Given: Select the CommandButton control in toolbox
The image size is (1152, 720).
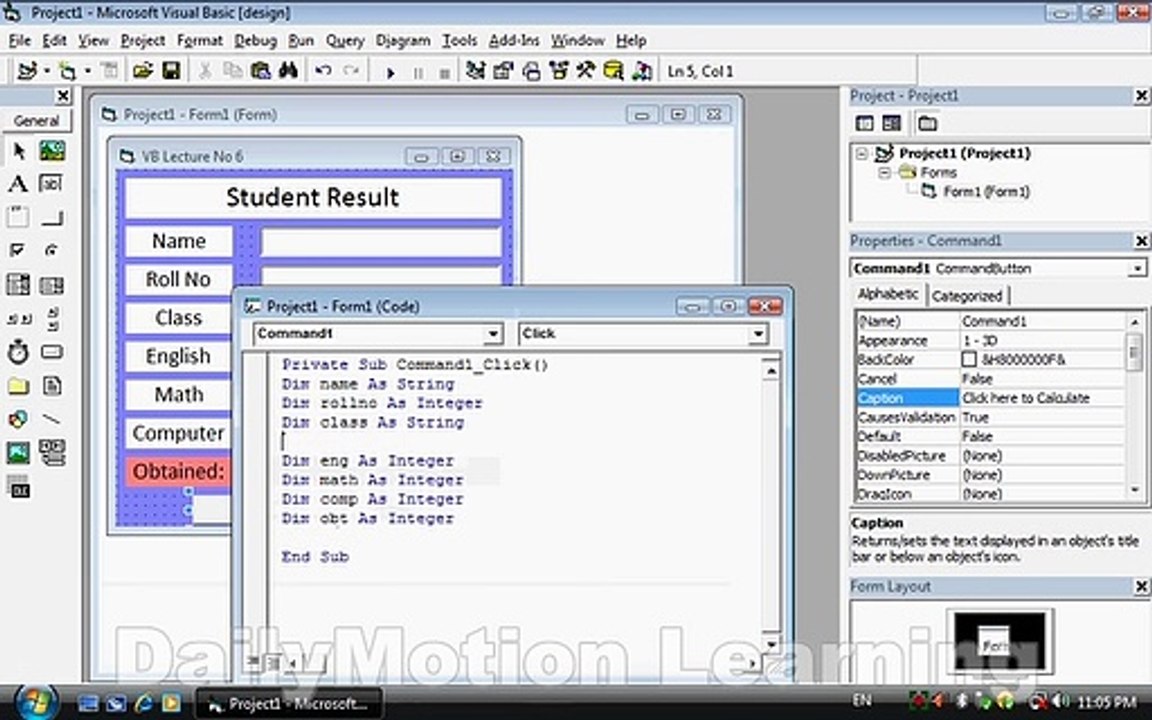Looking at the screenshot, I should [51, 218].
